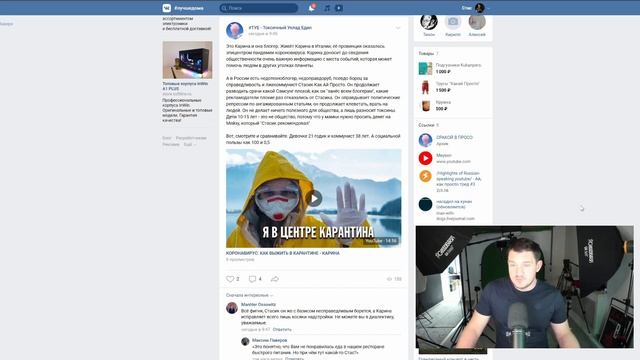The width and height of the screenshot is (640, 360).
Task: Expand the 'Ещё' footer dropdown
Action: click(x=190, y=144)
